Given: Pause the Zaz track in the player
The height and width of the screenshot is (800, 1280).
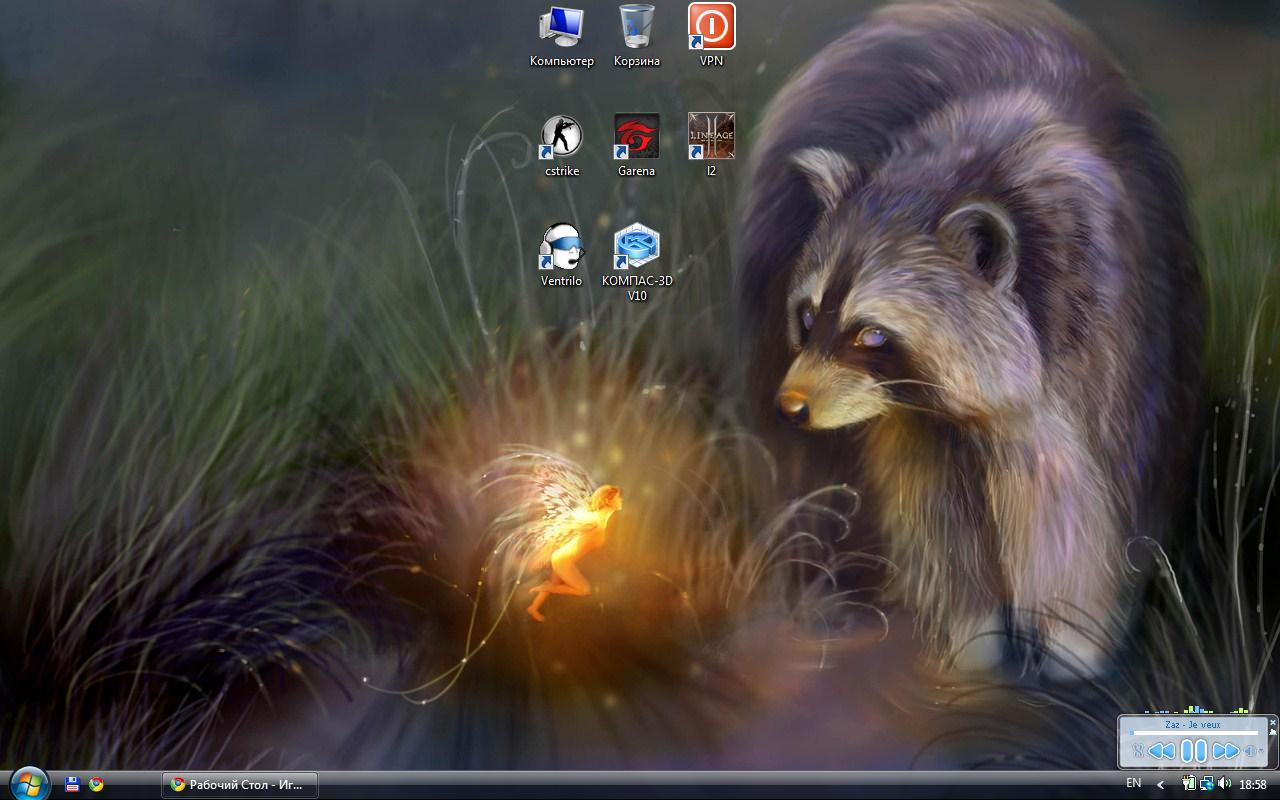Looking at the screenshot, I should 1193,750.
